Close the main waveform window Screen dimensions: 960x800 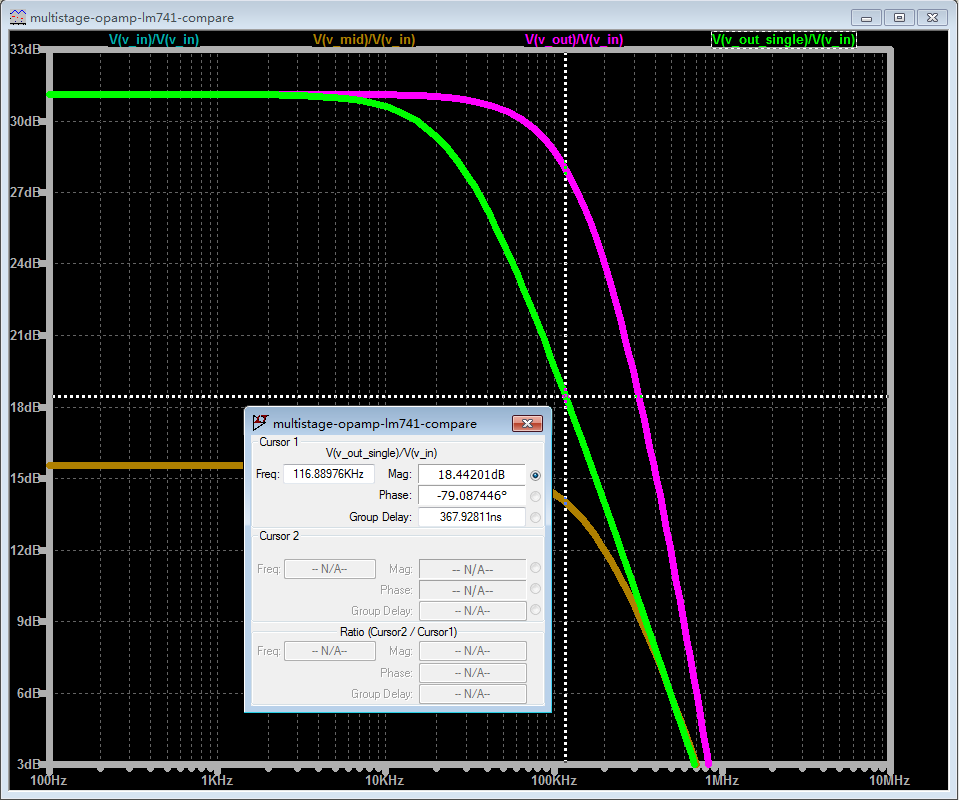(x=931, y=17)
